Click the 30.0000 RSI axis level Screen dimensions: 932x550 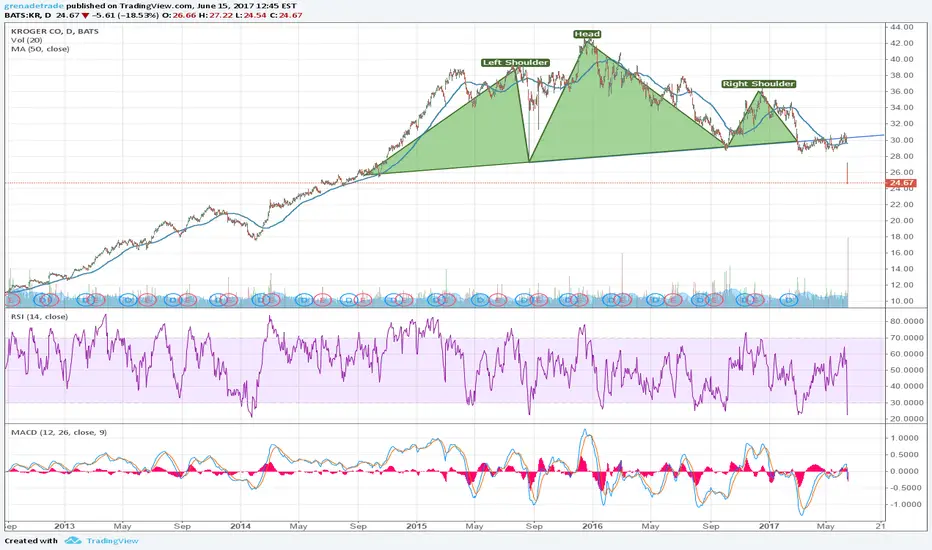tap(906, 403)
